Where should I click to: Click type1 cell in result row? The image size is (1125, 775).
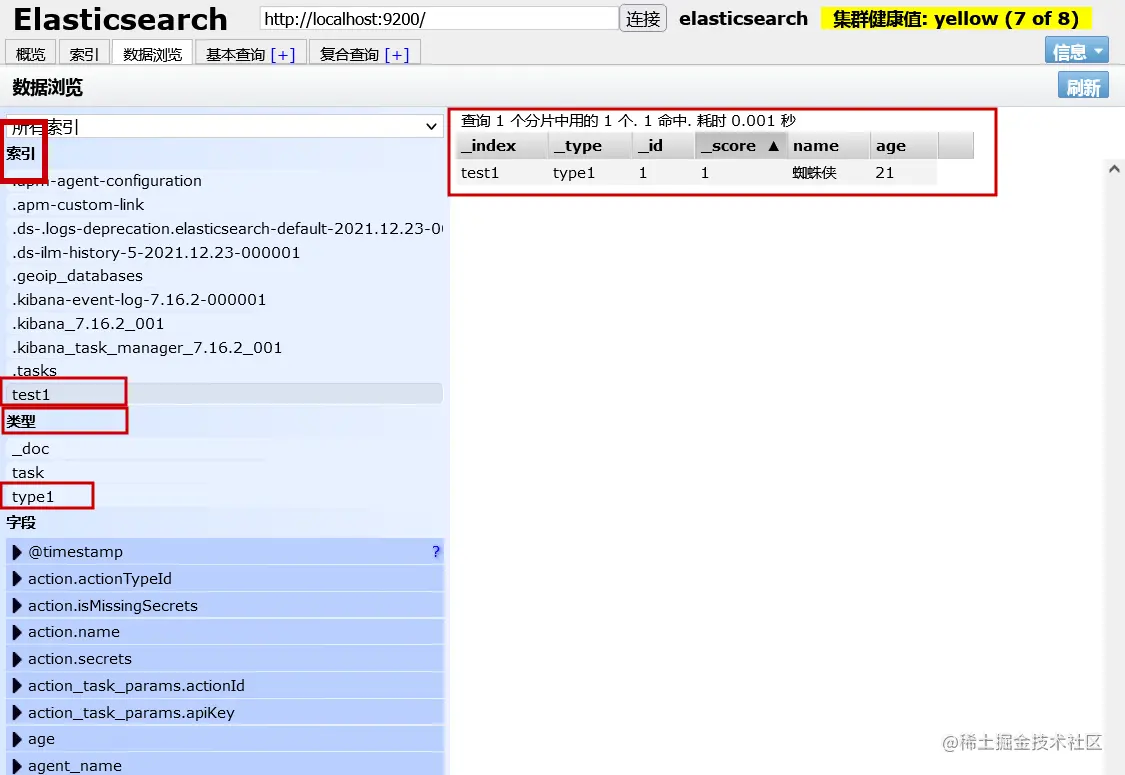click(574, 173)
